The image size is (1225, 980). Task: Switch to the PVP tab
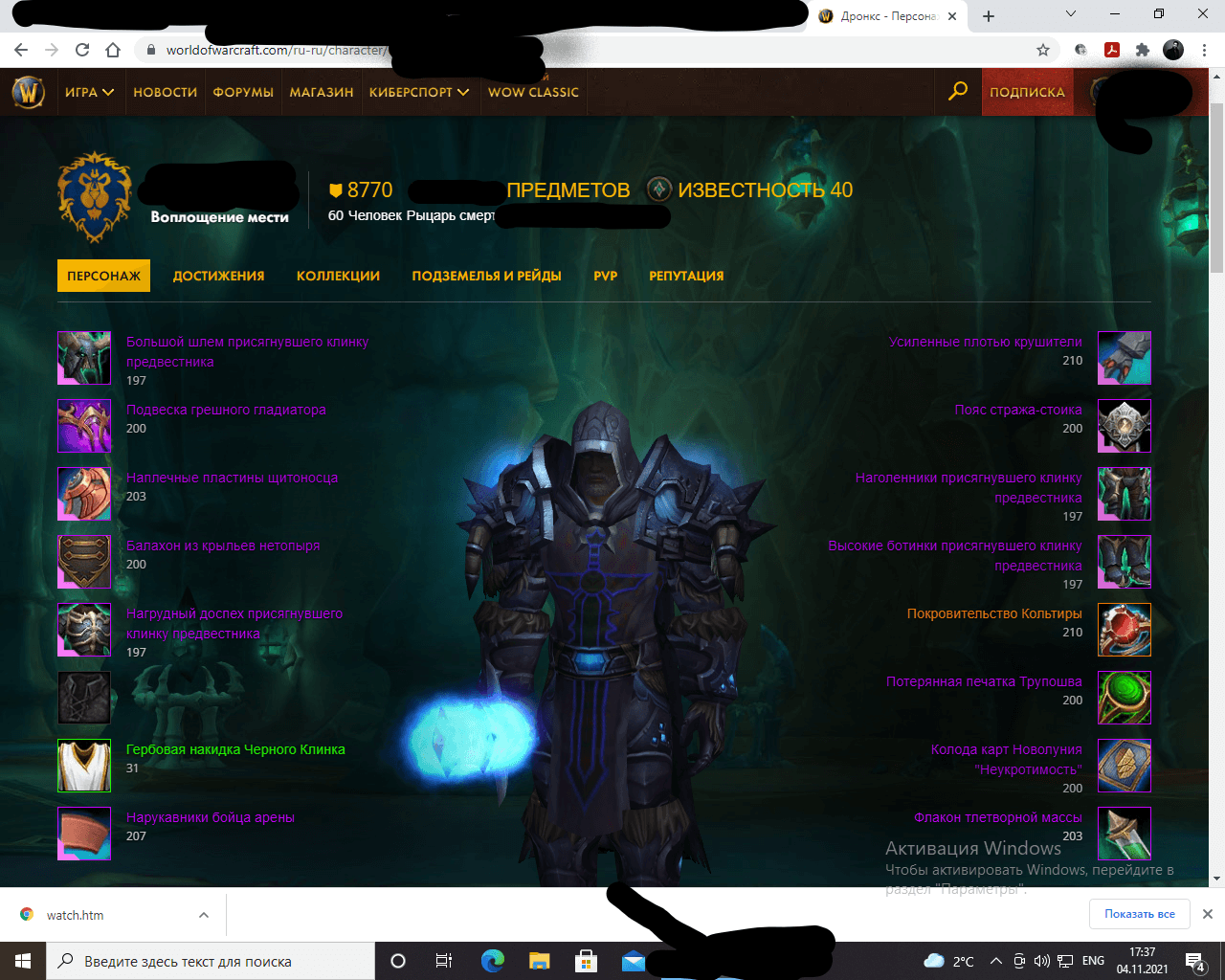click(605, 276)
